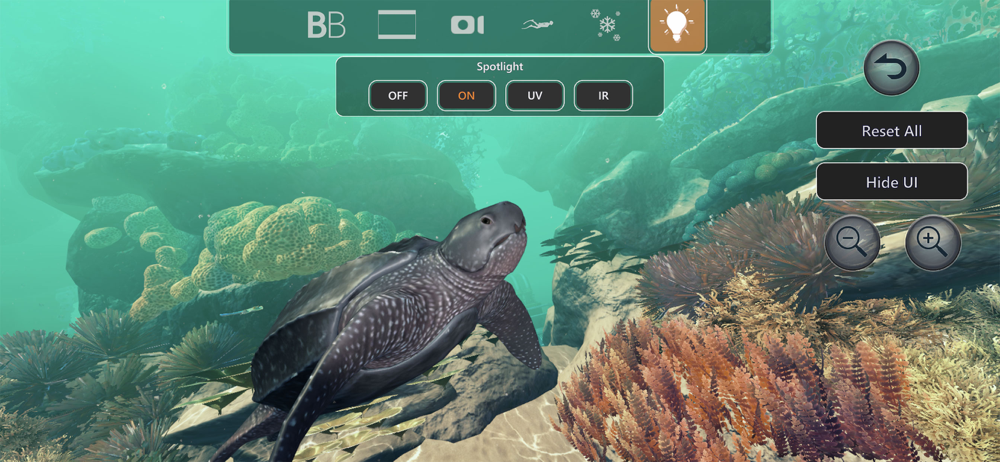
Task: Select the diver swimmer icon
Action: pyautogui.click(x=537, y=25)
